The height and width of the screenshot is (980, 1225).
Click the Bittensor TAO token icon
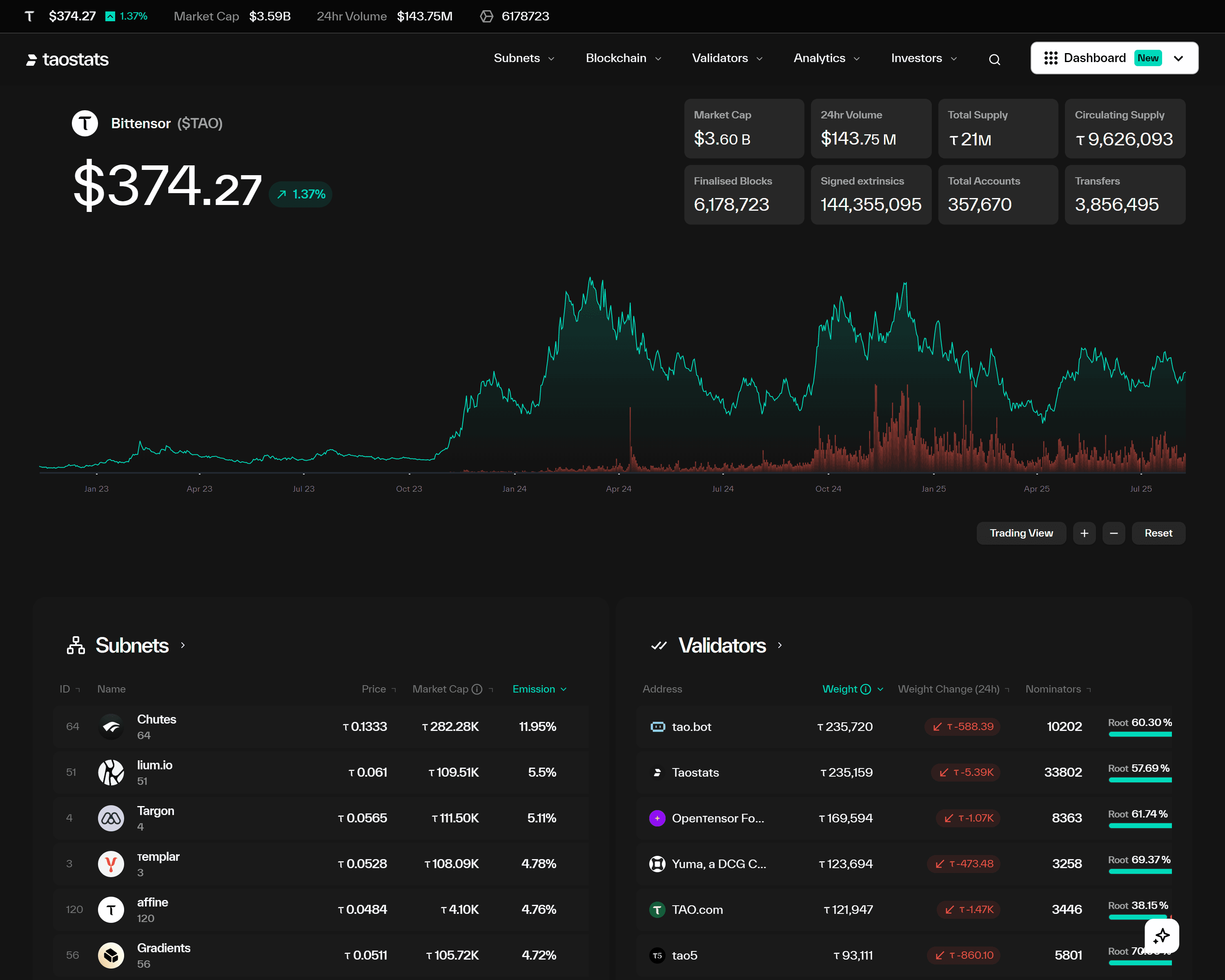pyautogui.click(x=85, y=123)
